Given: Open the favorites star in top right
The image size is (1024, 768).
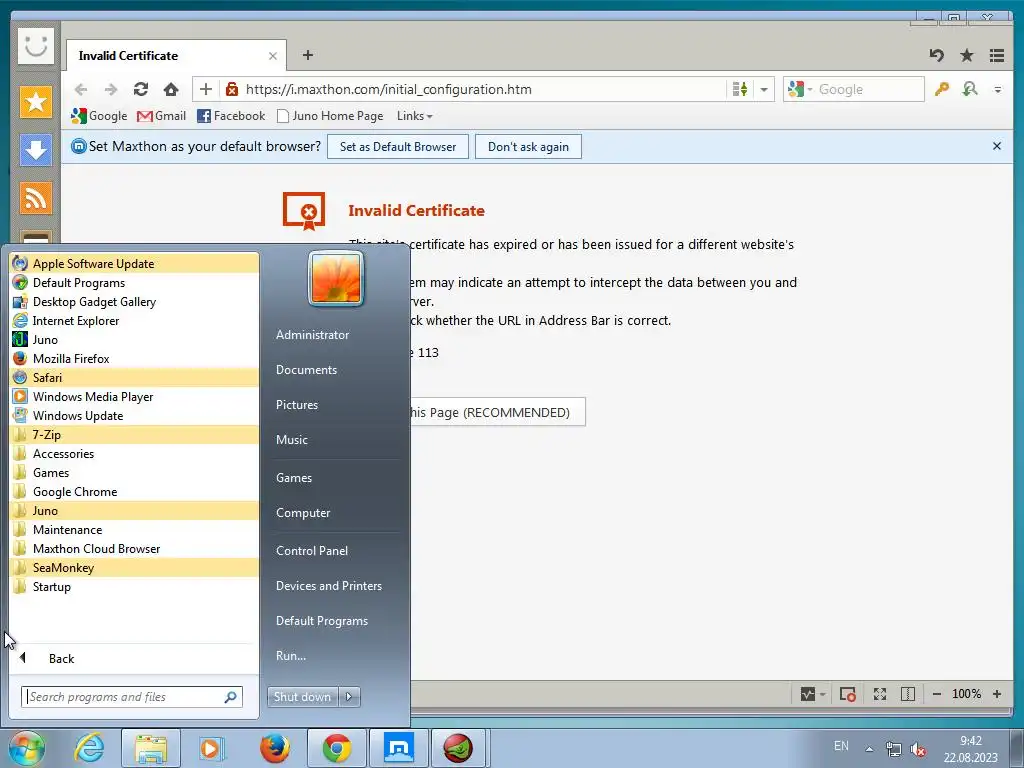Looking at the screenshot, I should tap(967, 56).
